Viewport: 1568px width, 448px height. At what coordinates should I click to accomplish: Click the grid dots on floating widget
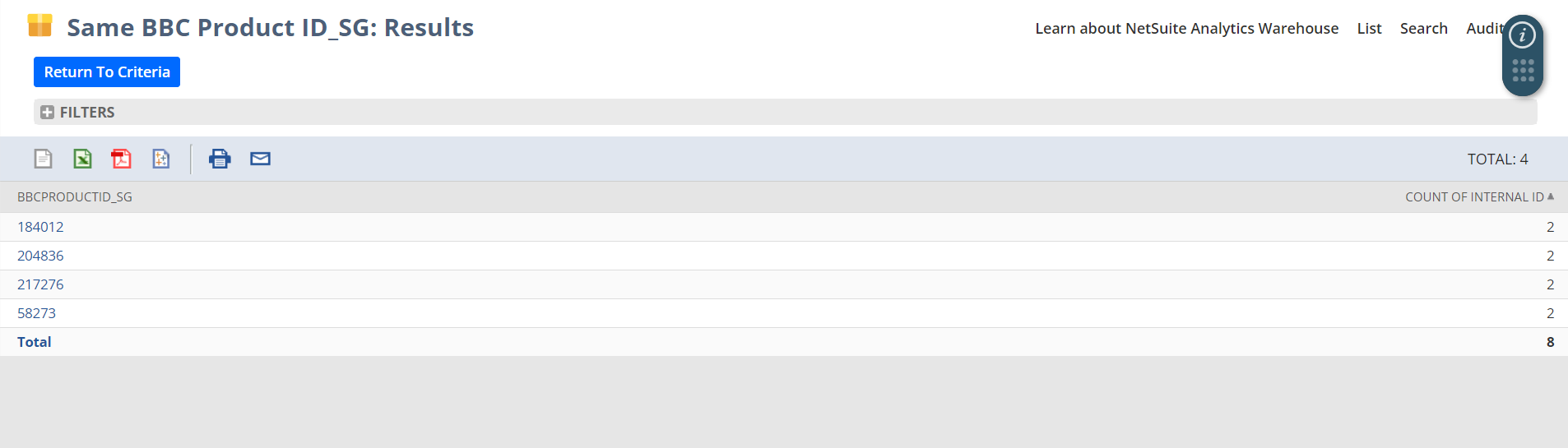click(x=1523, y=71)
